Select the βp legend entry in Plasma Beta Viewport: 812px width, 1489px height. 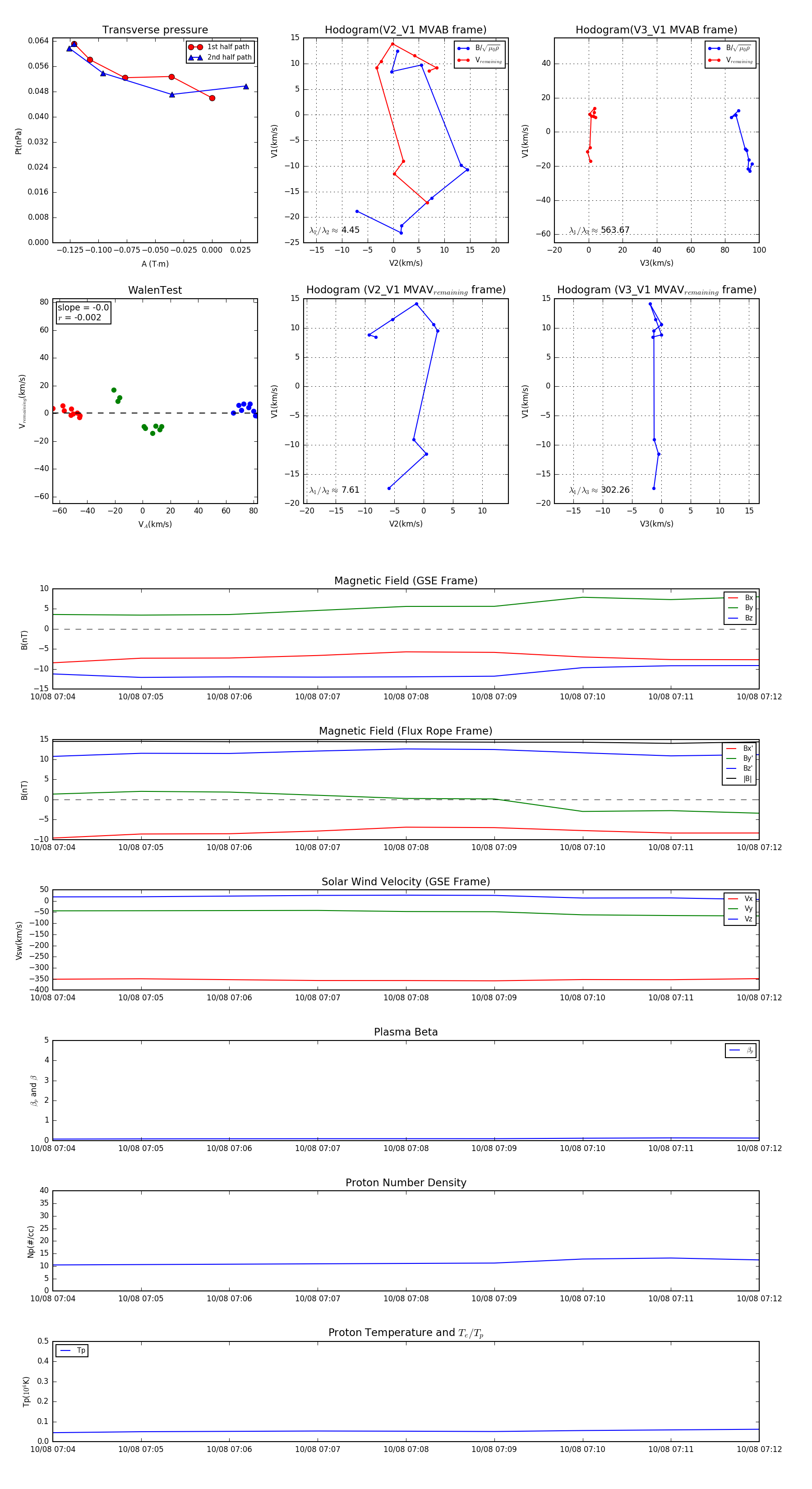(742, 1050)
